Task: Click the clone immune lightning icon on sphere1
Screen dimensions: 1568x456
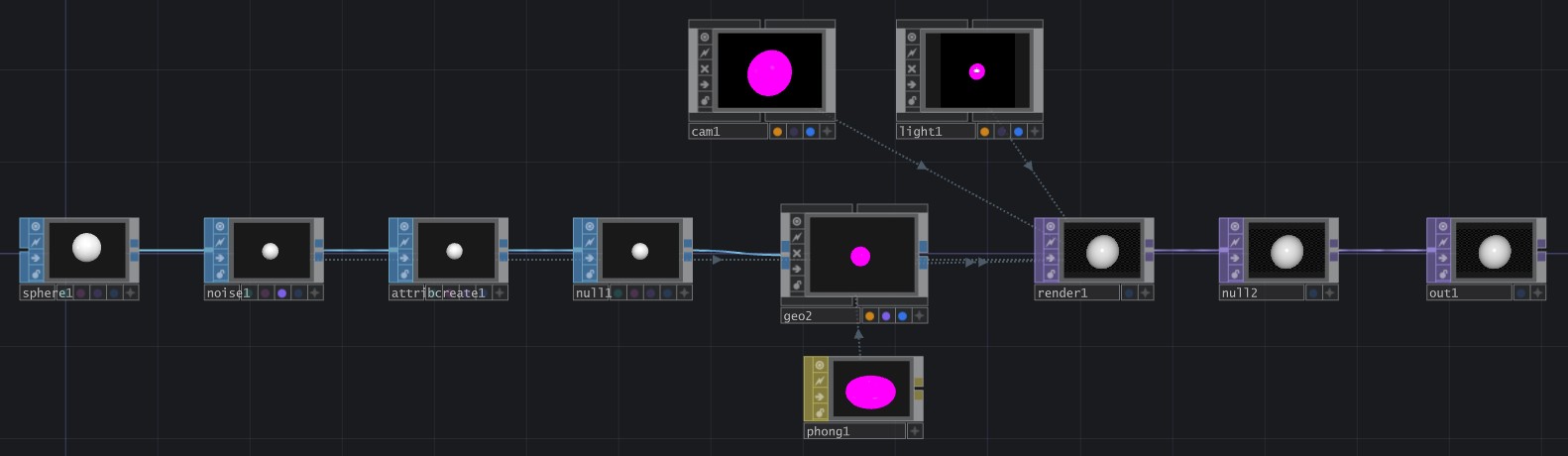Action: [x=36, y=242]
